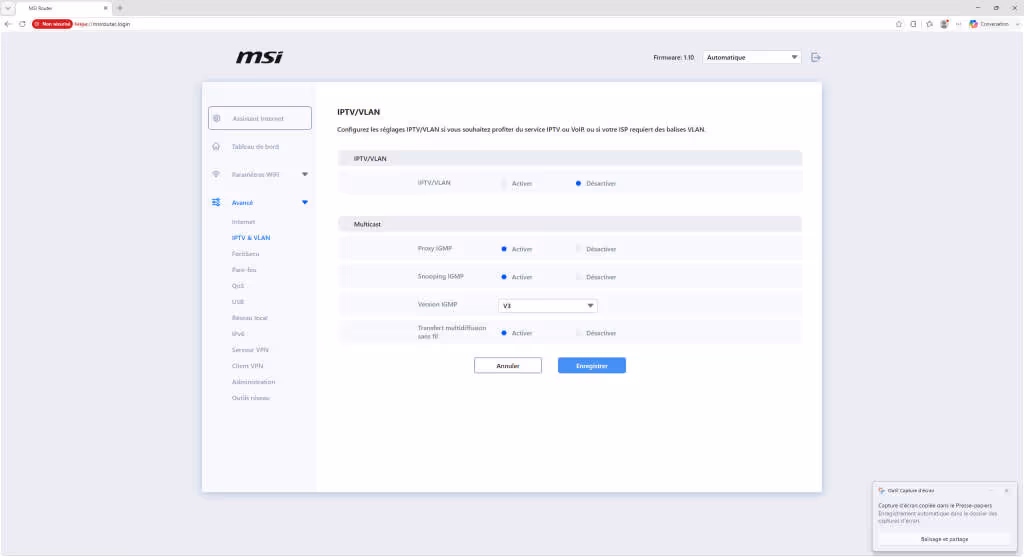Viewport: 1024px width, 557px height.
Task: Click the Avancé sliders icon
Action: click(216, 202)
